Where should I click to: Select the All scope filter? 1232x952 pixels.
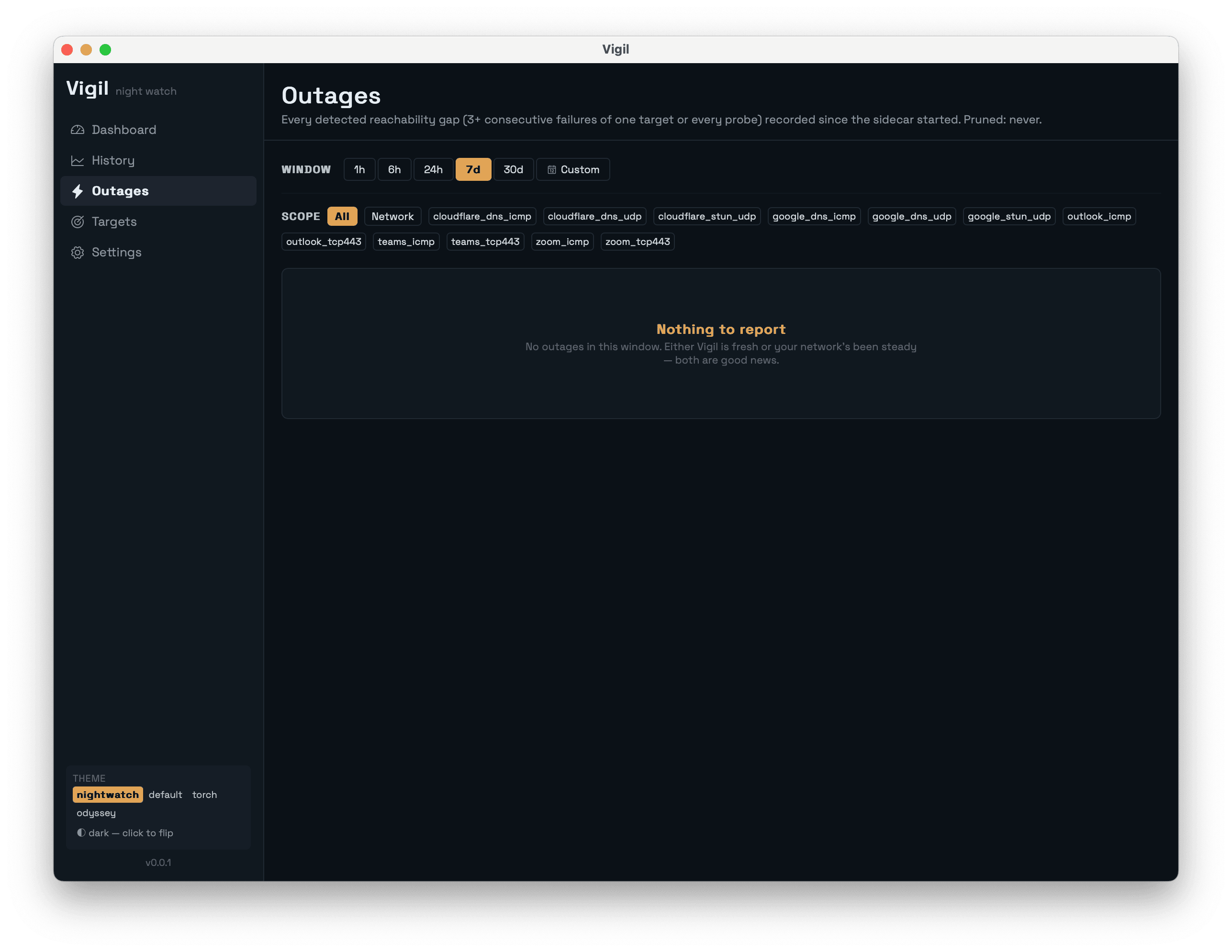342,217
